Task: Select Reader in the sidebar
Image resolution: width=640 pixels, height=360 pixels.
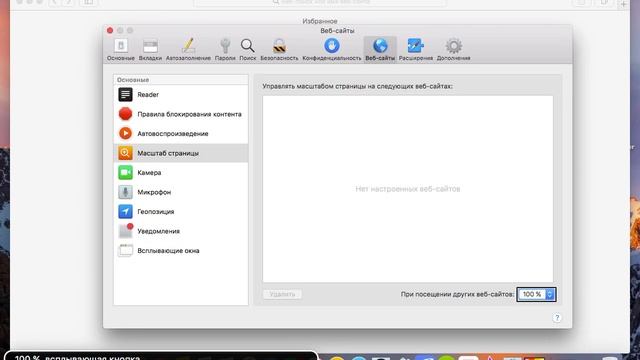Action: (181, 95)
